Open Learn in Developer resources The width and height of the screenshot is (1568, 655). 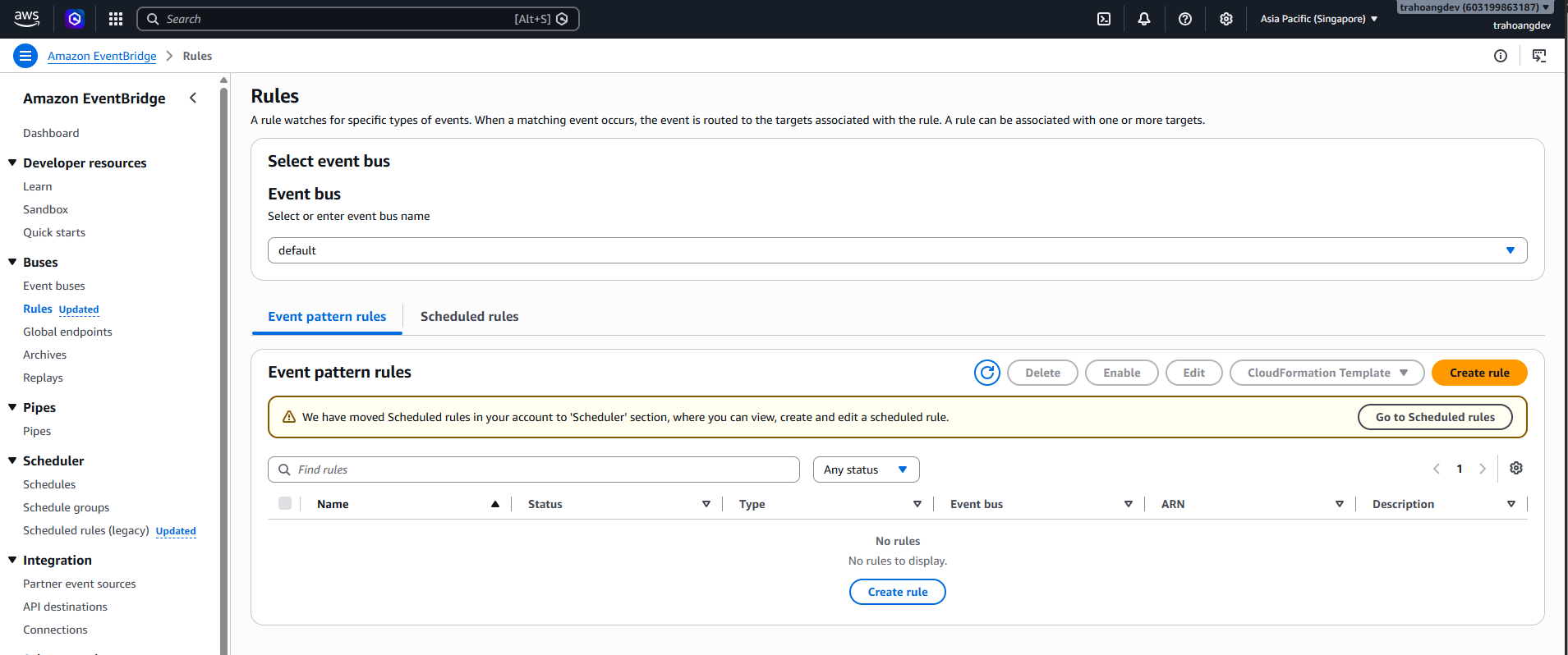click(x=37, y=186)
